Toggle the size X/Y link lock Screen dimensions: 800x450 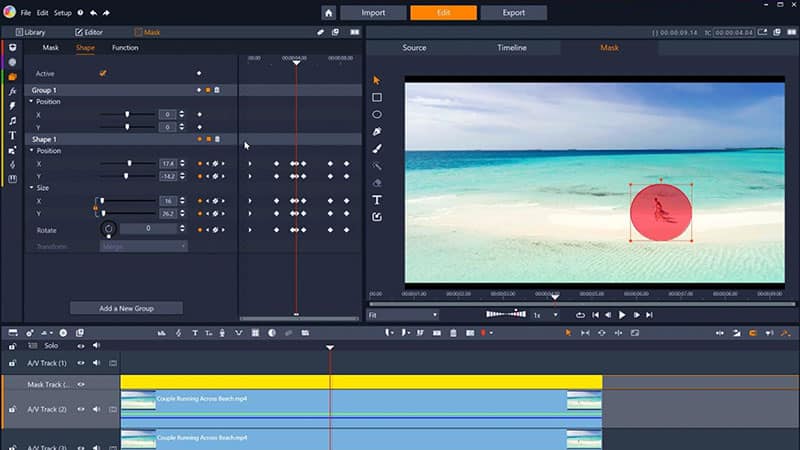[95, 208]
